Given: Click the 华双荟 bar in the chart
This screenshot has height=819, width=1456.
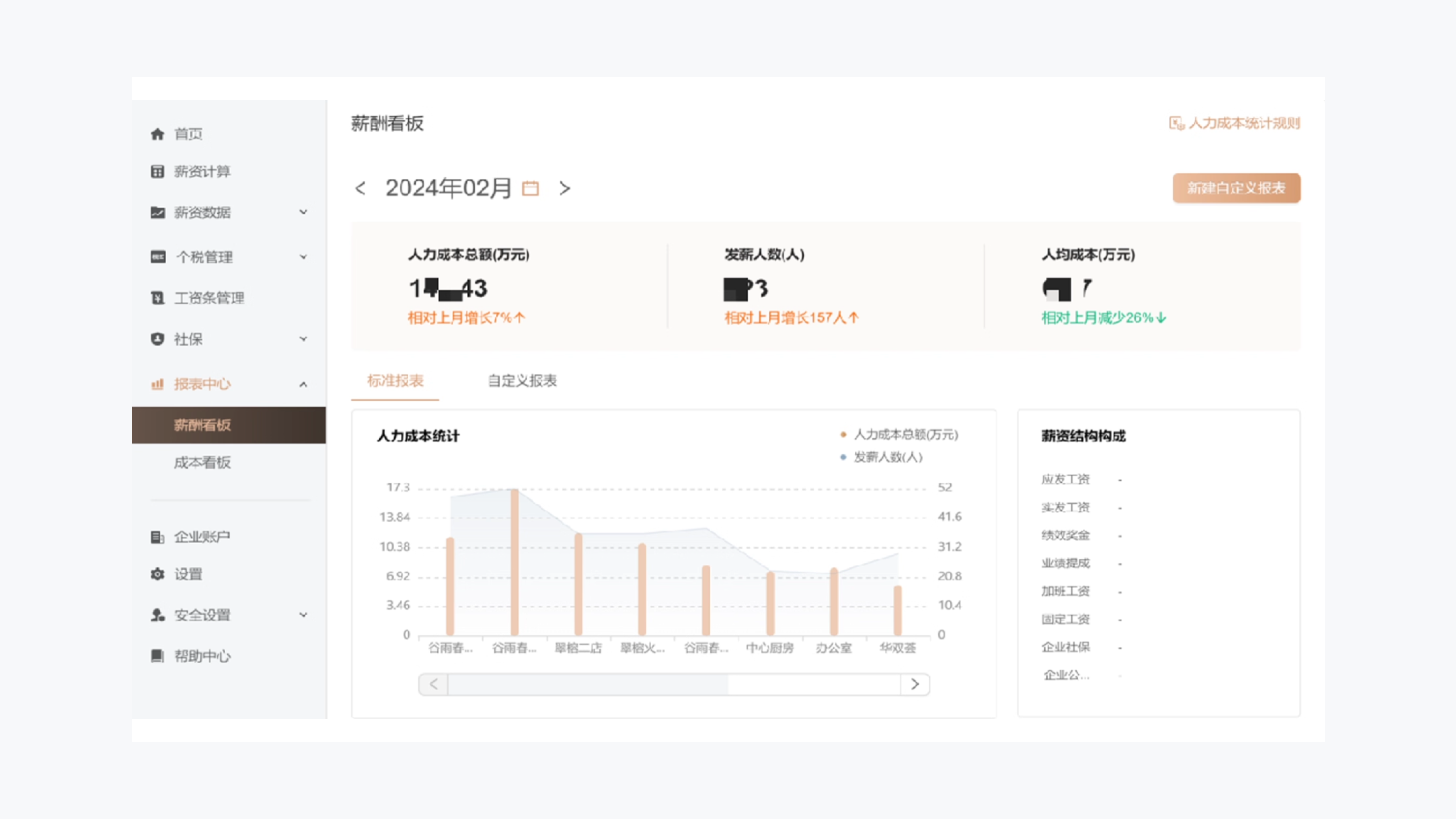Looking at the screenshot, I should [898, 610].
